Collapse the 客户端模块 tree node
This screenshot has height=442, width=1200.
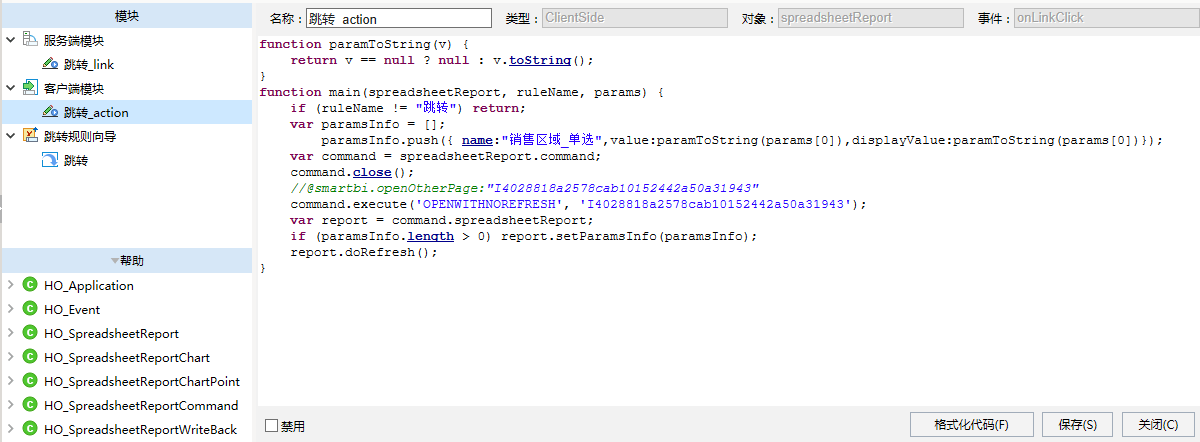point(10,88)
